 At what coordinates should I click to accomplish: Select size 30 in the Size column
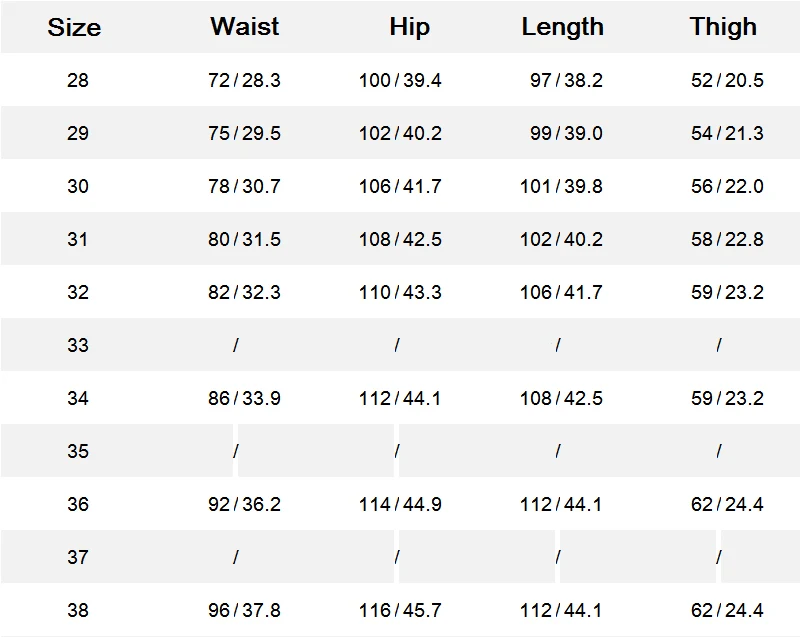(x=78, y=186)
